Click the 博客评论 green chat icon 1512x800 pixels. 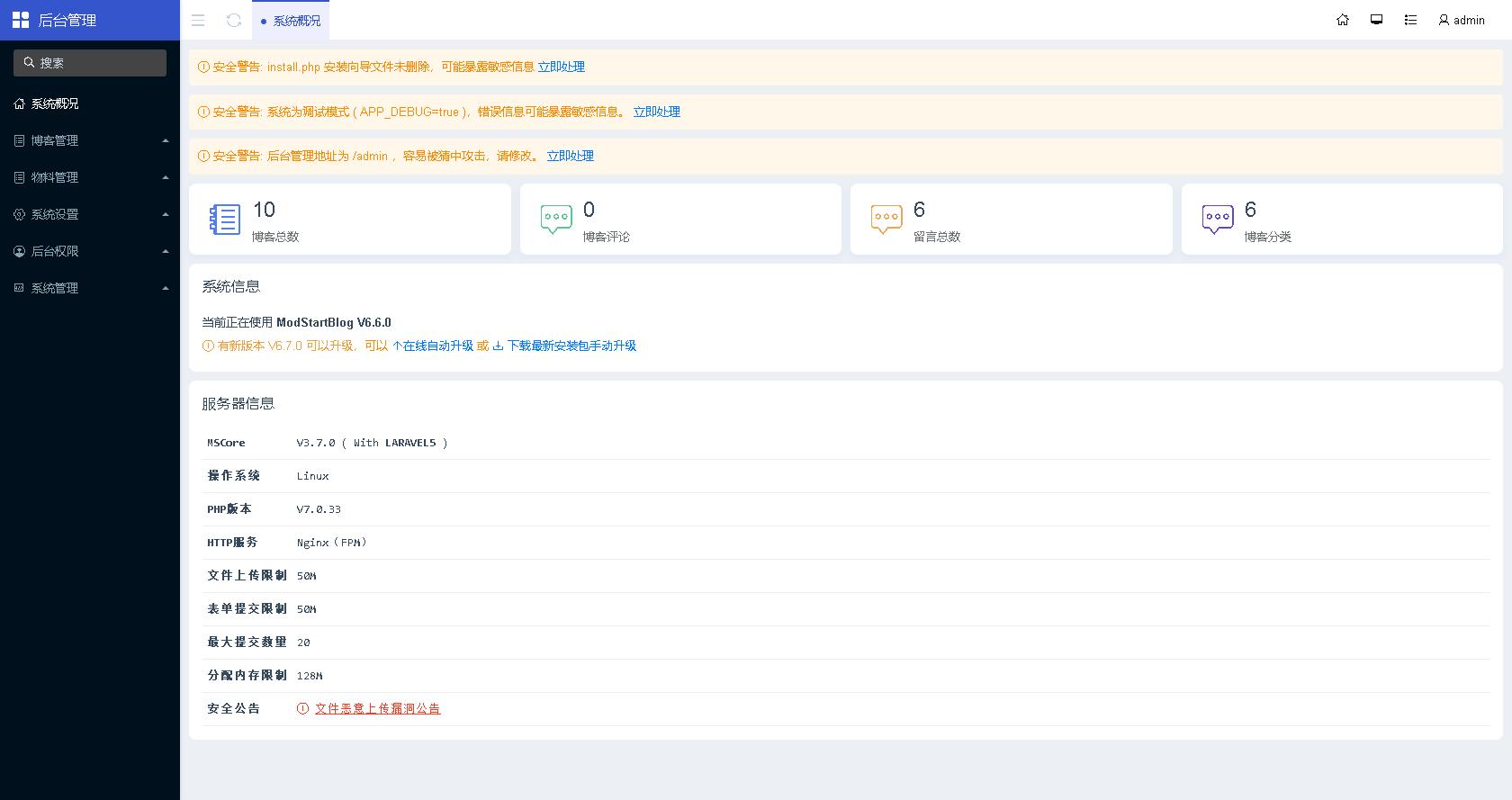click(x=555, y=220)
